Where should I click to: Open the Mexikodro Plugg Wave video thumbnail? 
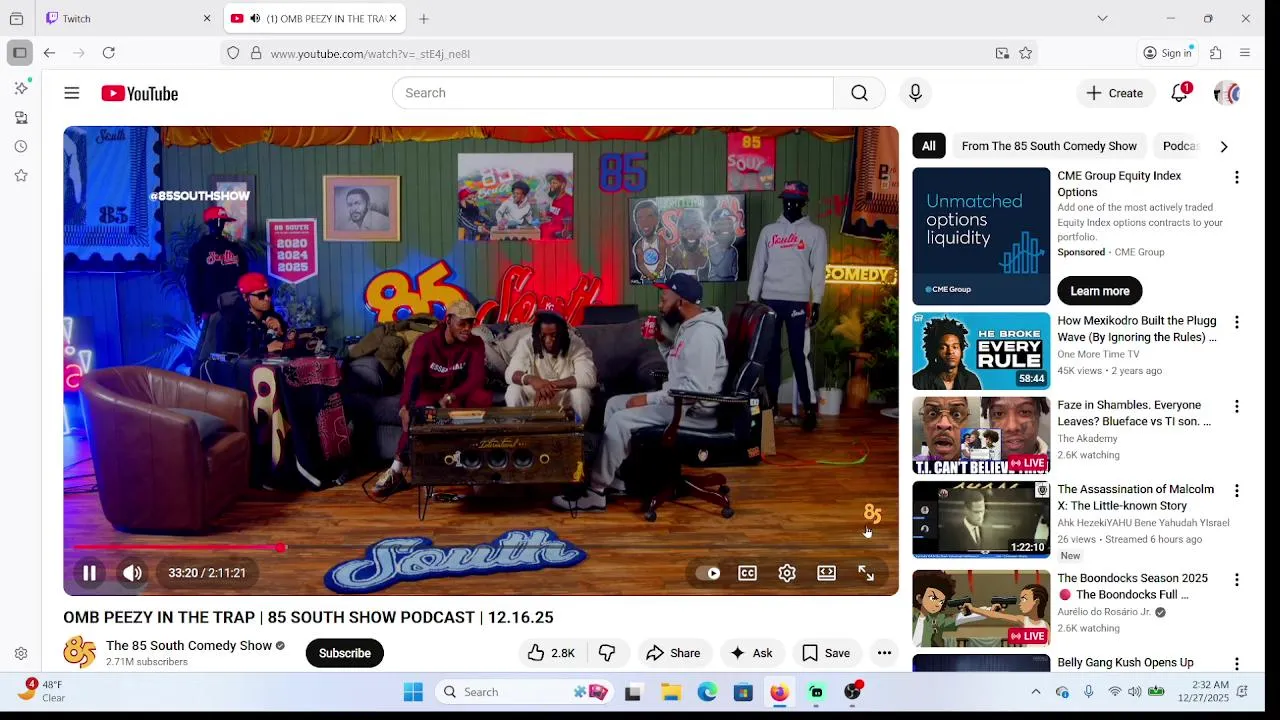pyautogui.click(x=981, y=351)
